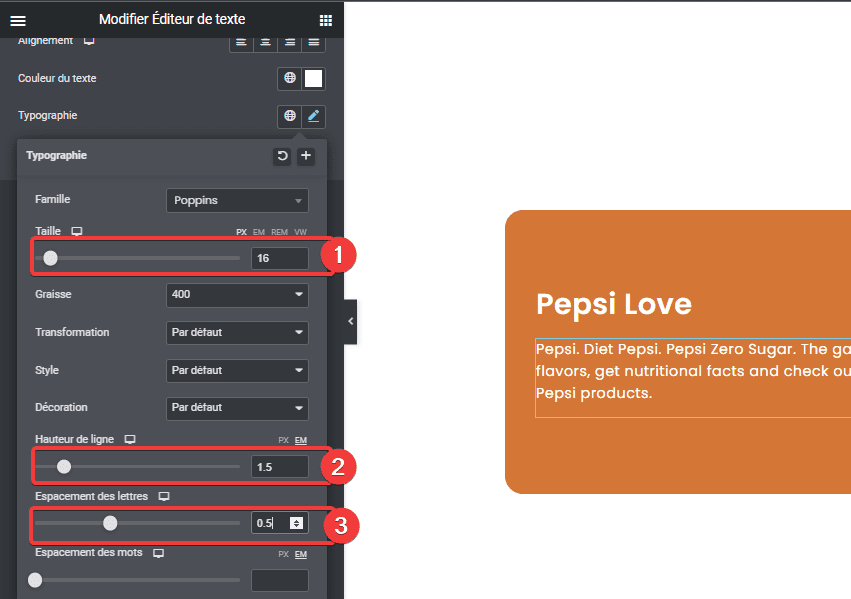
Task: Open the Style dropdown
Action: tap(237, 371)
